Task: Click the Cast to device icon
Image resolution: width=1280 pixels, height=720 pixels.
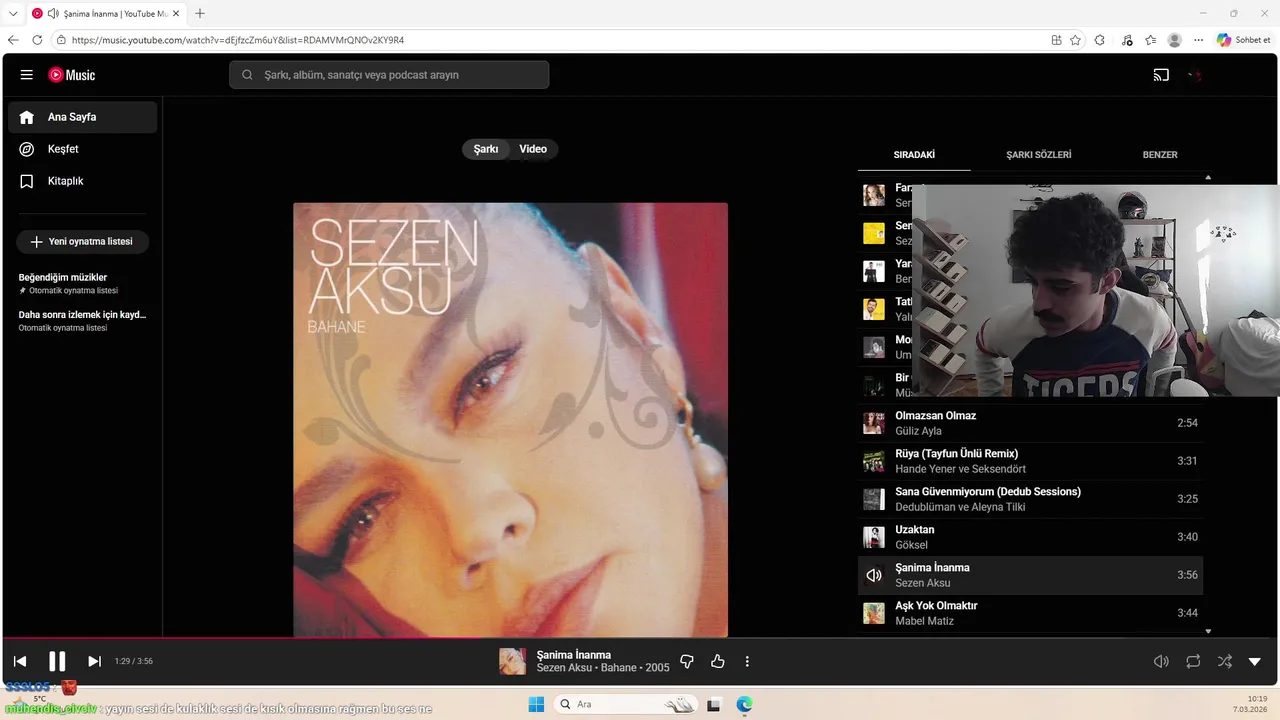Action: (1161, 75)
